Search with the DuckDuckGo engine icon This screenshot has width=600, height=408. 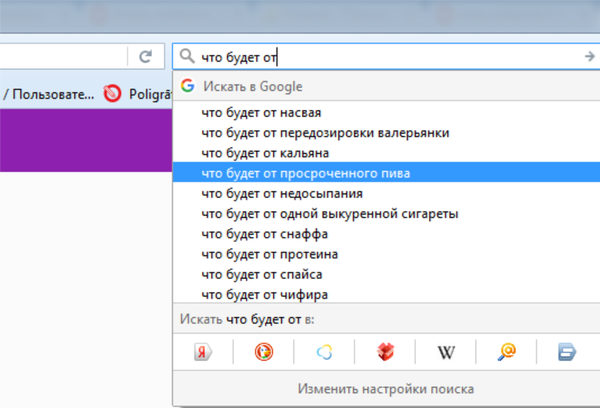click(264, 351)
